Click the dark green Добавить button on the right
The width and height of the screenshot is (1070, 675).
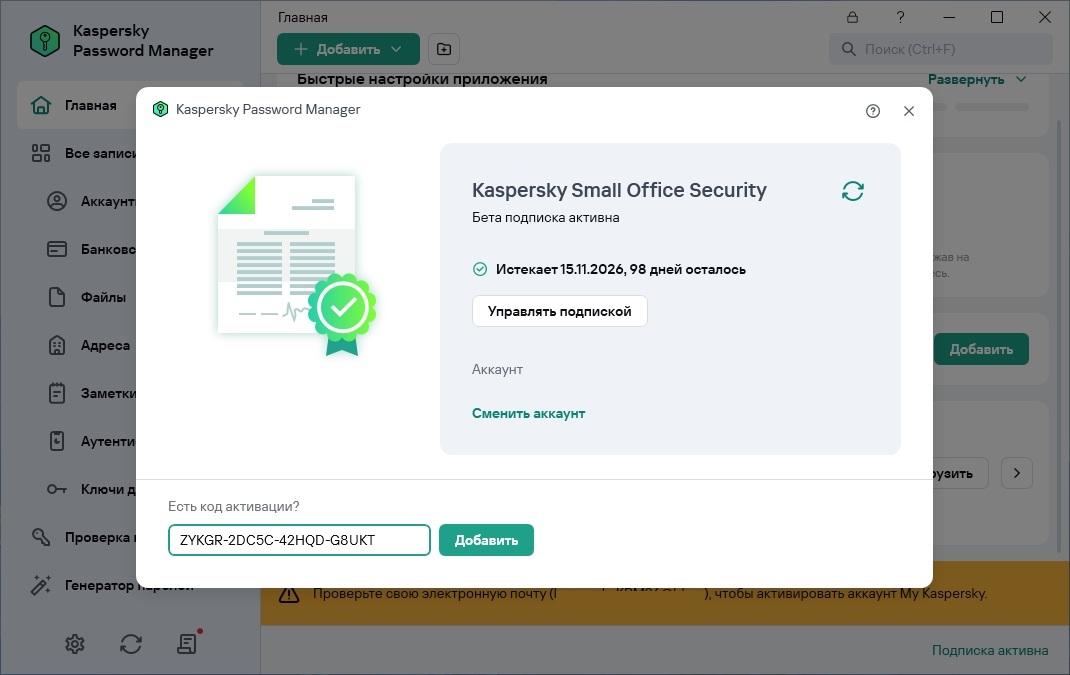[x=981, y=349]
